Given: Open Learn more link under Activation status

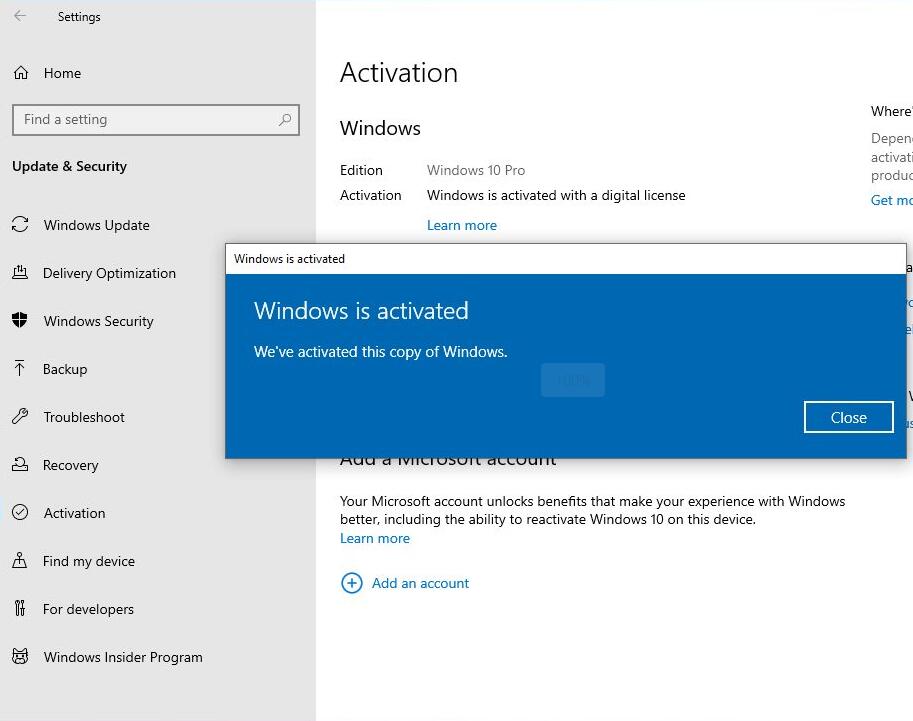Looking at the screenshot, I should 462,225.
